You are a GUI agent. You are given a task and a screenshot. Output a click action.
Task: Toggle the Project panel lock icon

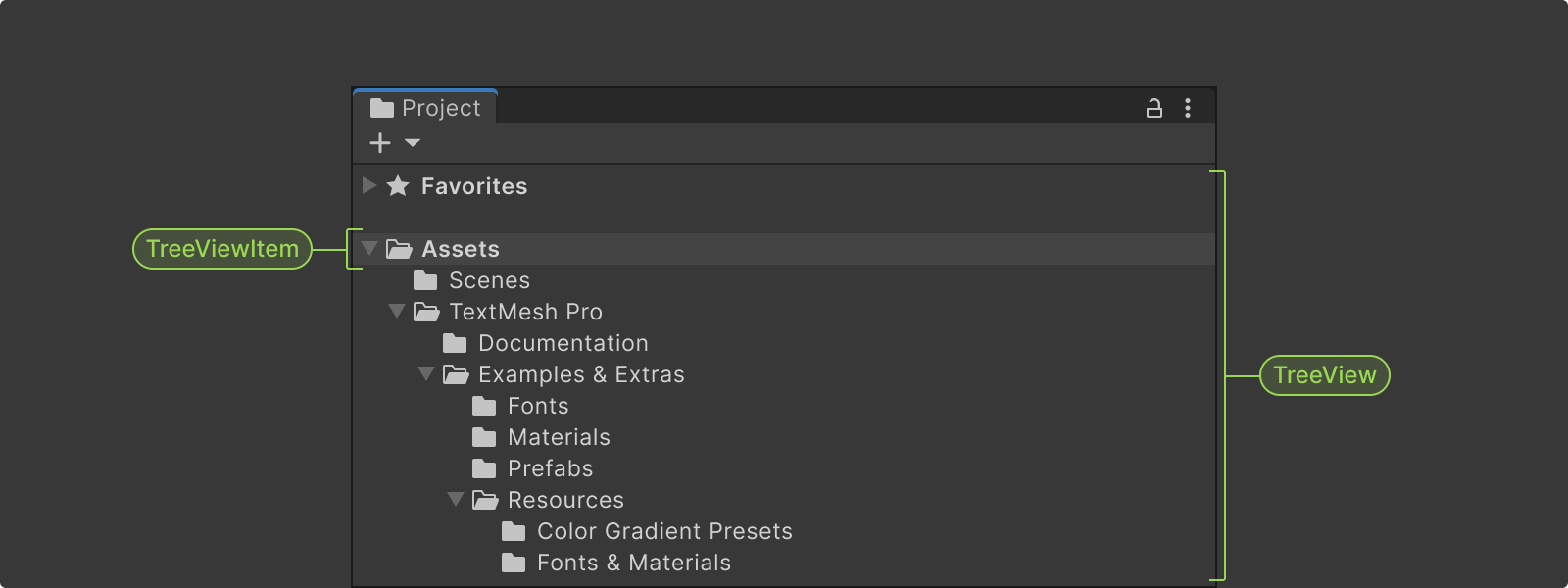[1154, 108]
